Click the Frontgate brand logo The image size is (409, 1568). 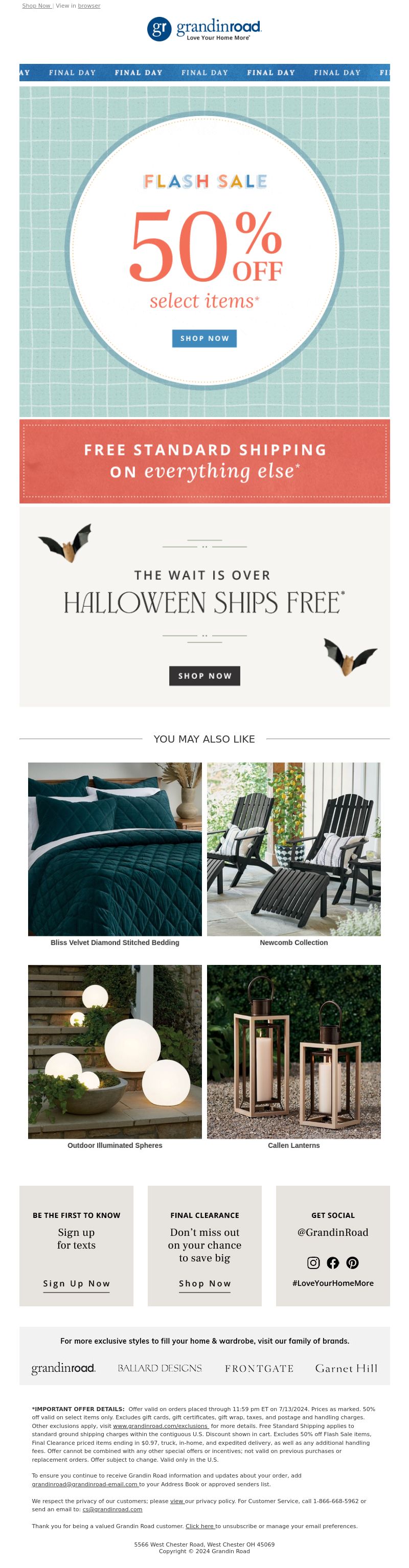pos(259,1368)
